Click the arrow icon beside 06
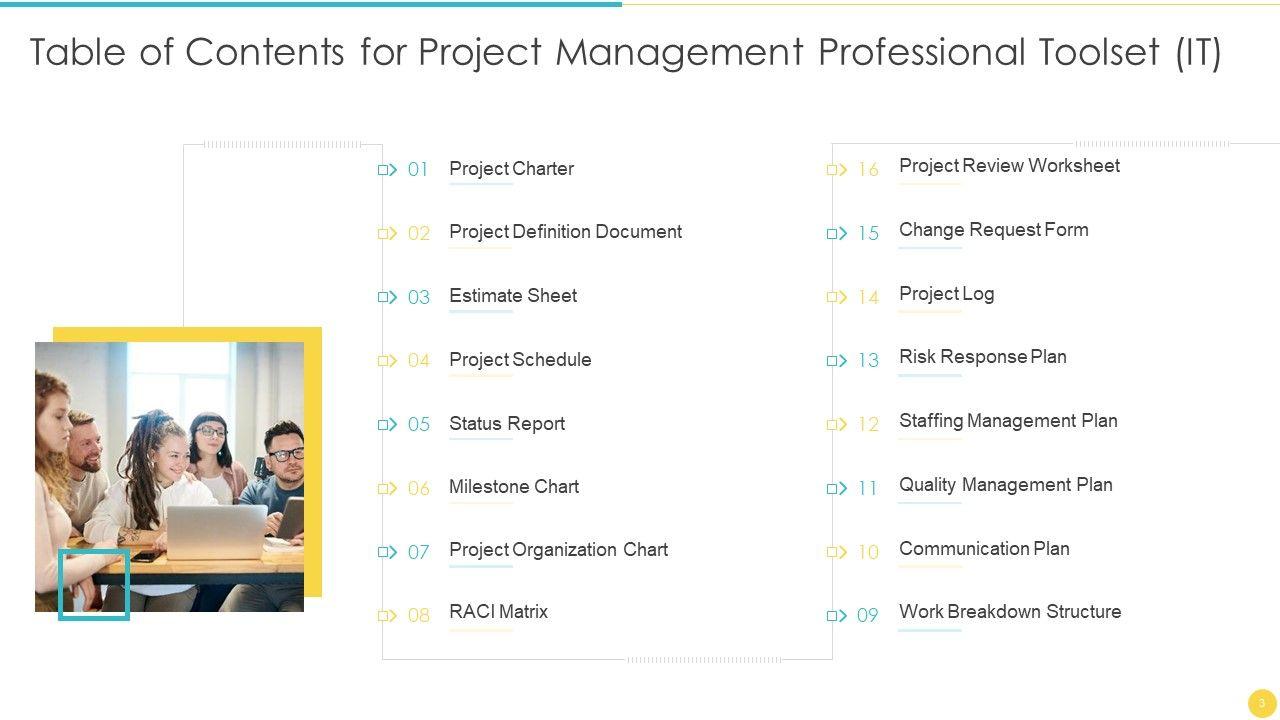The width and height of the screenshot is (1280, 720). (387, 489)
